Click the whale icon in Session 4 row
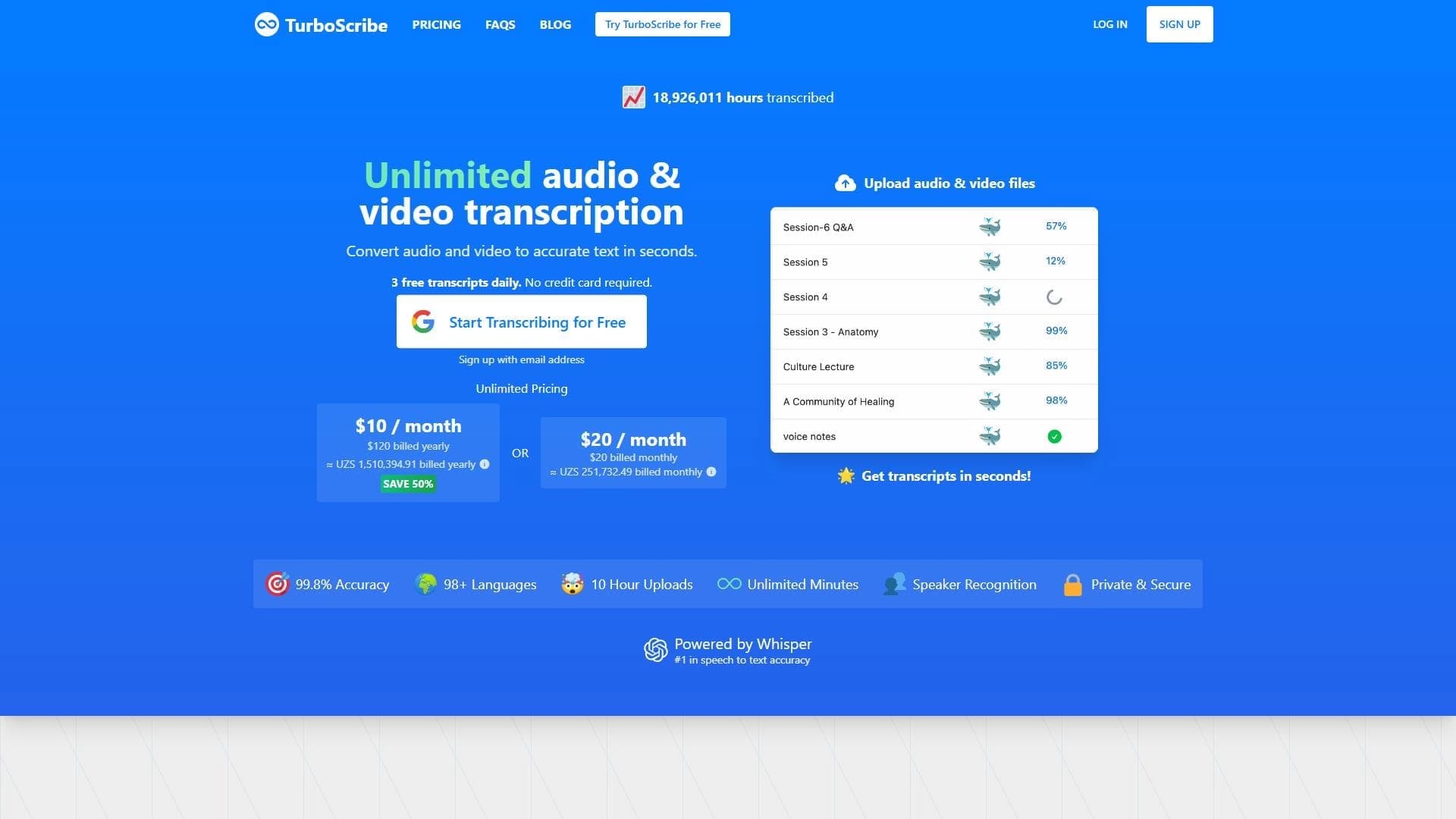The height and width of the screenshot is (819, 1456). coord(989,297)
